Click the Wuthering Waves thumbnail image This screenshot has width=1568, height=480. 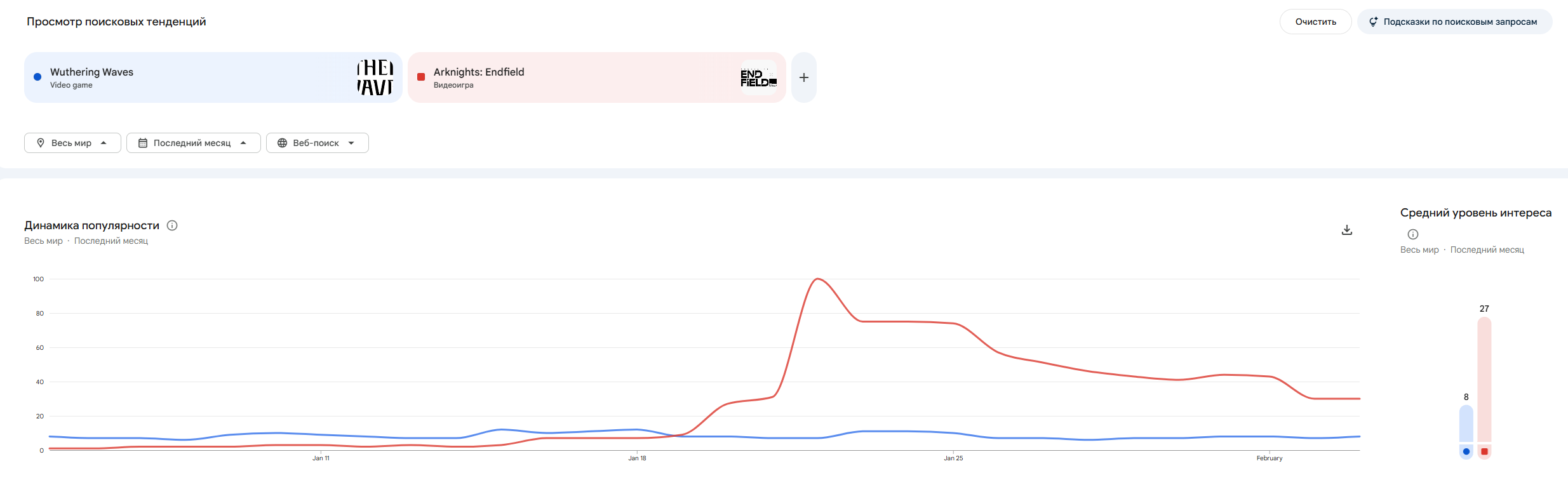click(375, 77)
